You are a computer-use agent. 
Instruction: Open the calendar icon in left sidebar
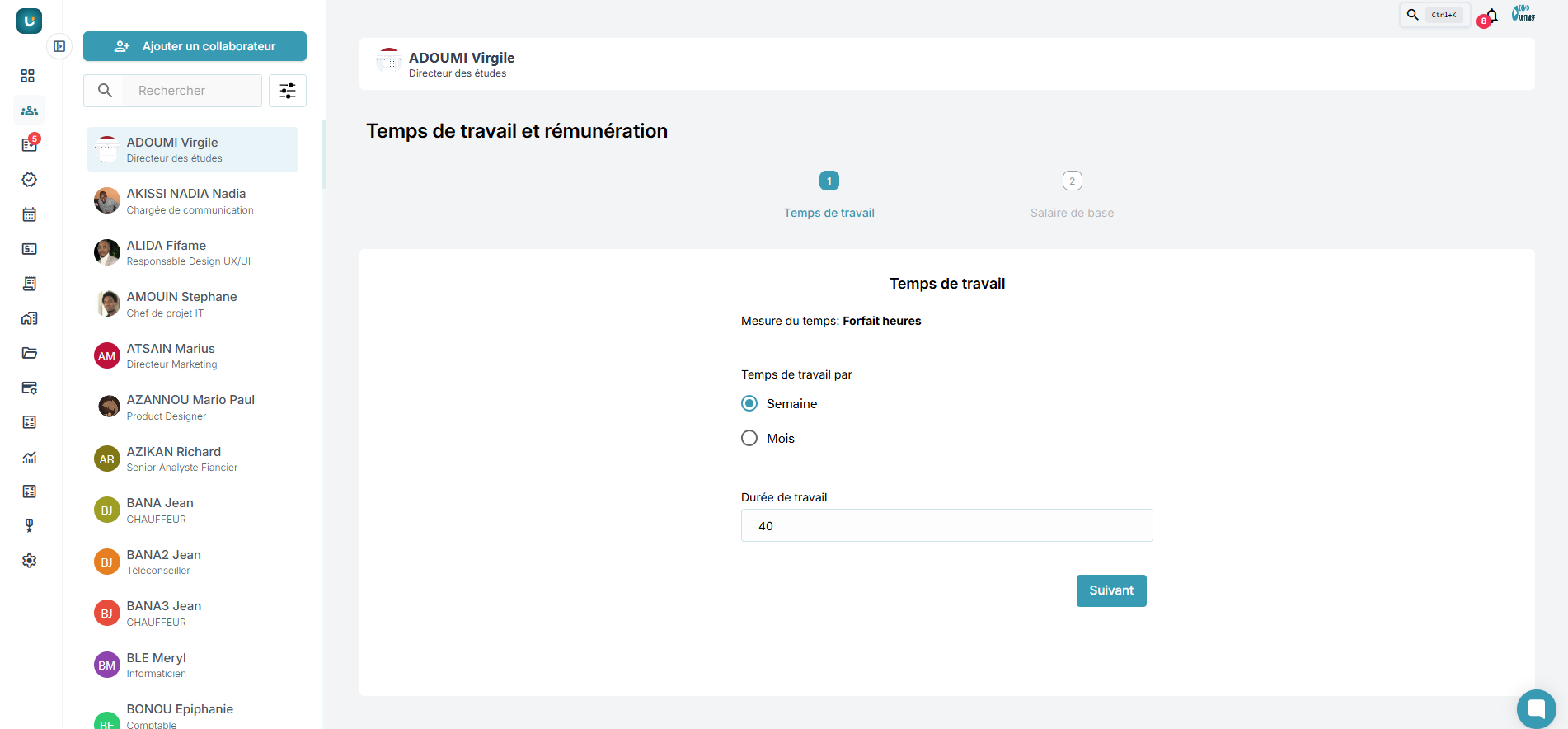pos(29,214)
